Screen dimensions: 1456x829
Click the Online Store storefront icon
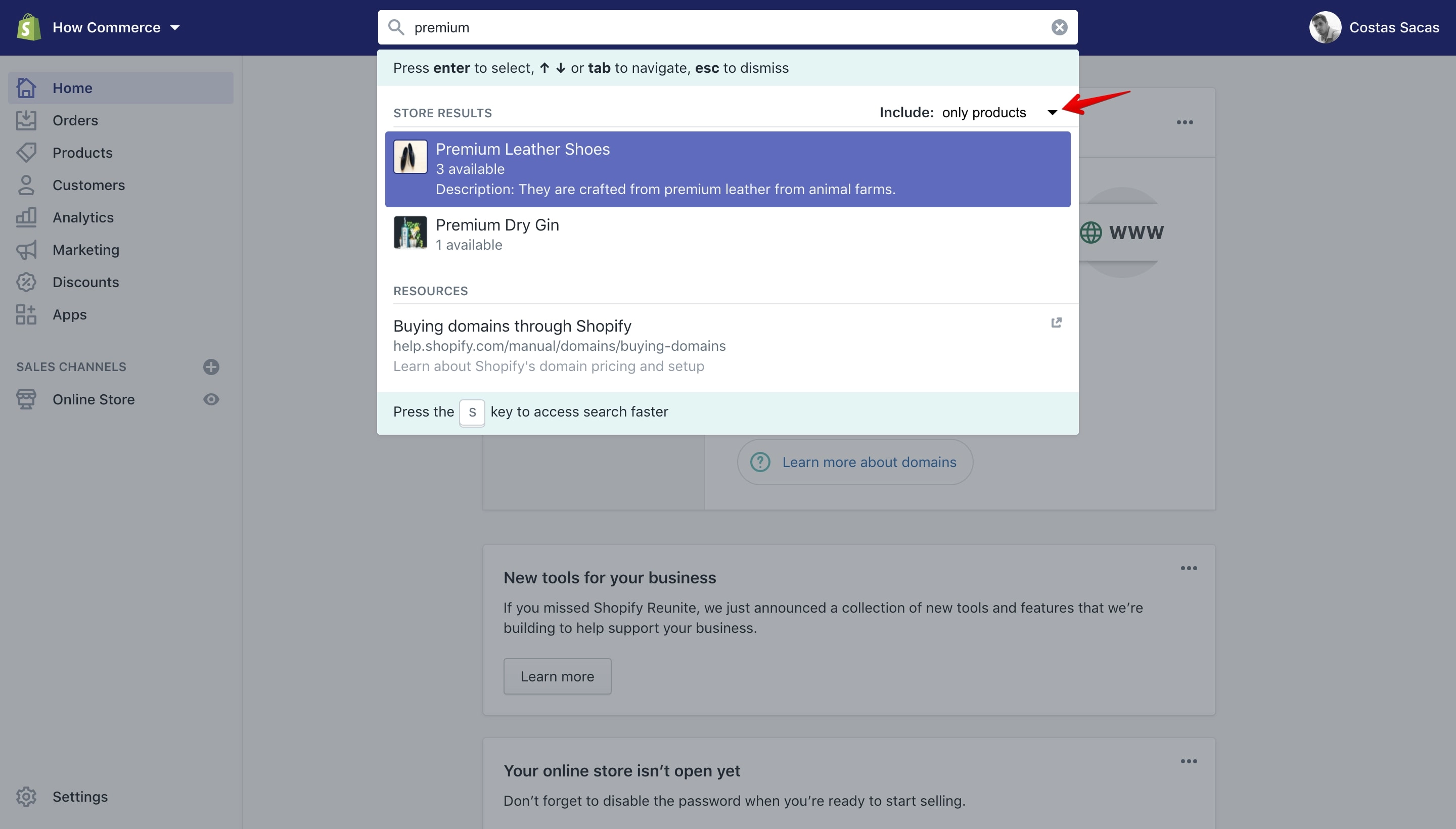point(26,399)
